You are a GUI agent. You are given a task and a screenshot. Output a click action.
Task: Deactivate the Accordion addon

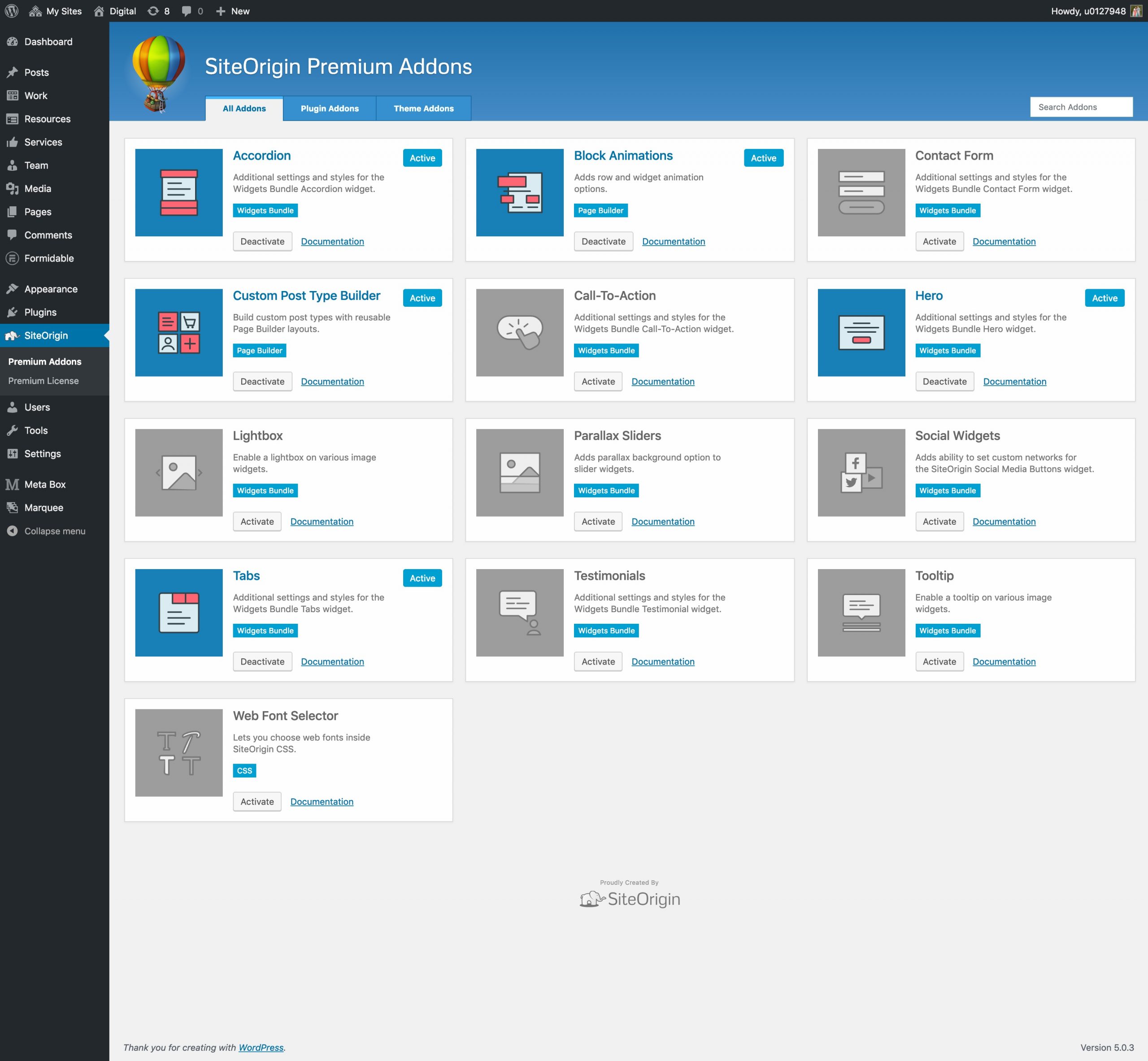(x=261, y=241)
